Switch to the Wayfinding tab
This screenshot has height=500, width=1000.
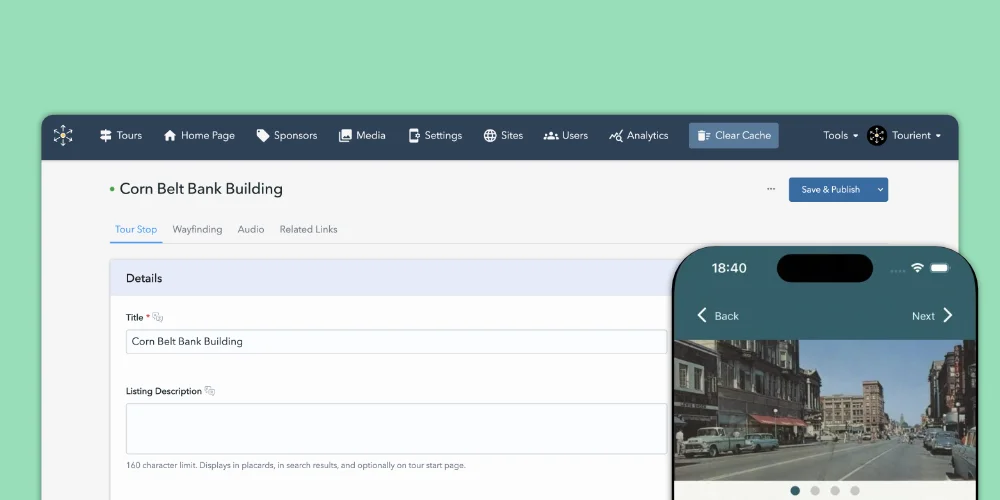click(197, 230)
